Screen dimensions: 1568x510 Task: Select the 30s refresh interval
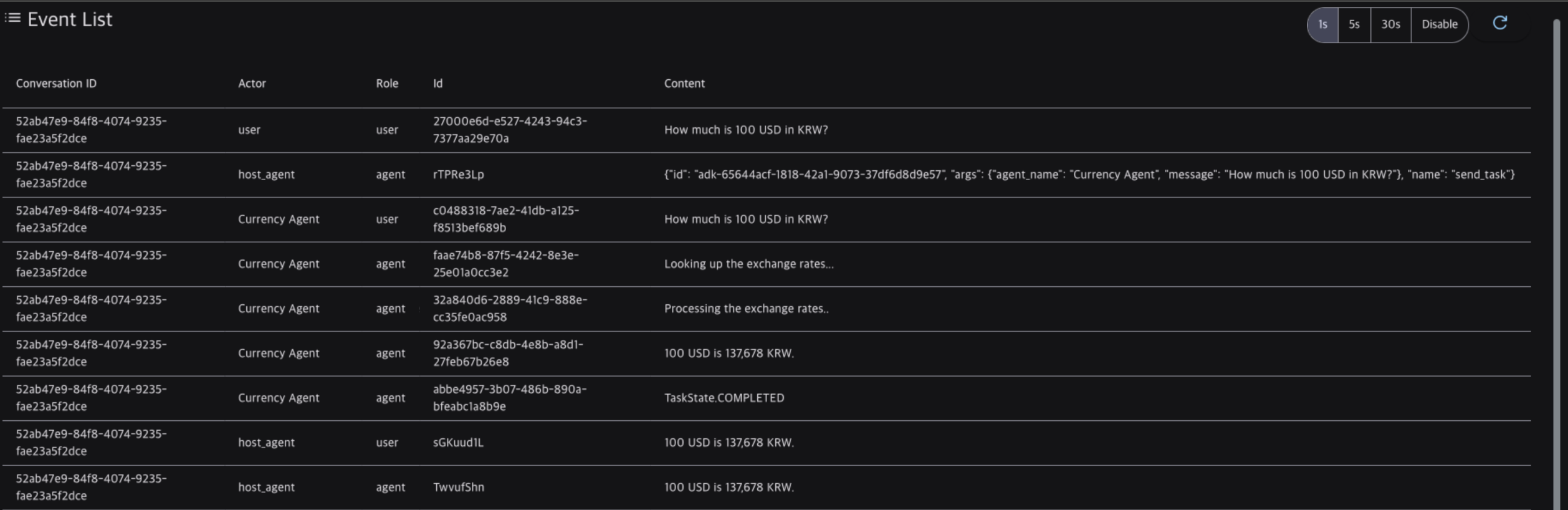click(x=1390, y=24)
